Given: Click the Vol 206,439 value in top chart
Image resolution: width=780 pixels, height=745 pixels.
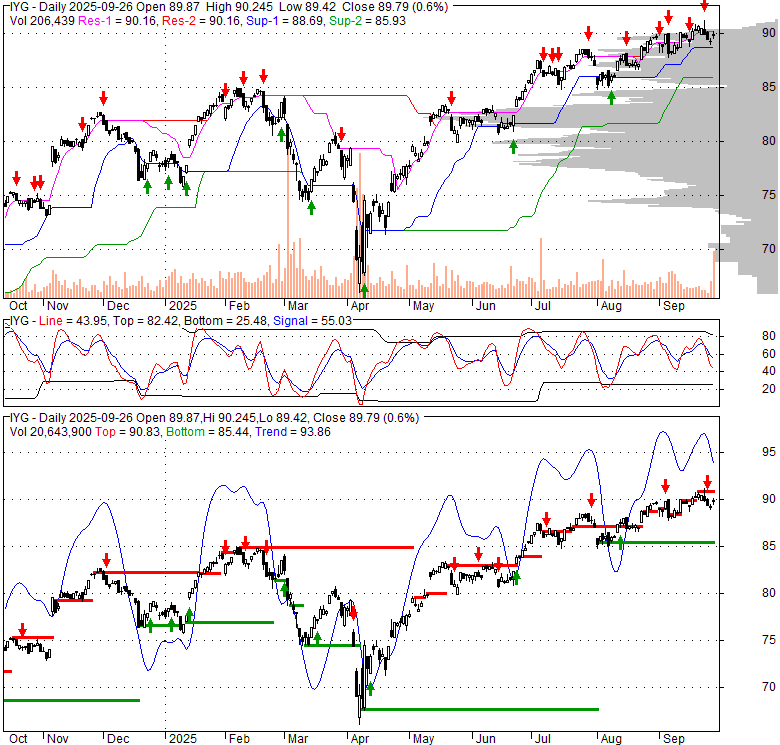Looking at the screenshot, I should pyautogui.click(x=42, y=21).
